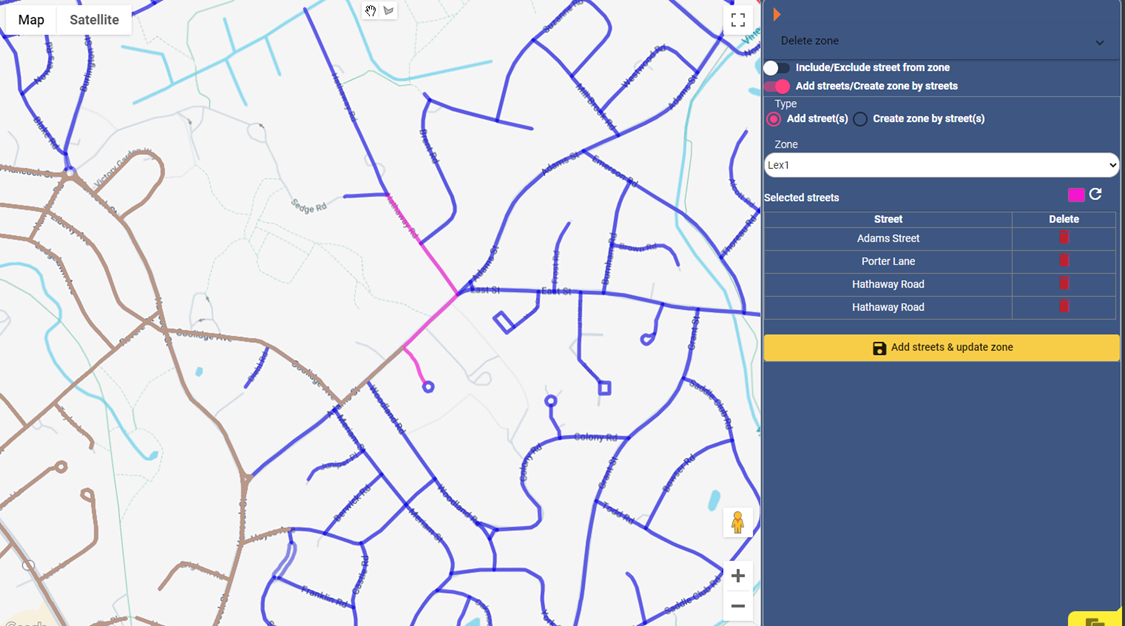Disable Add streets/Create zone by streets toggle

click(776, 87)
